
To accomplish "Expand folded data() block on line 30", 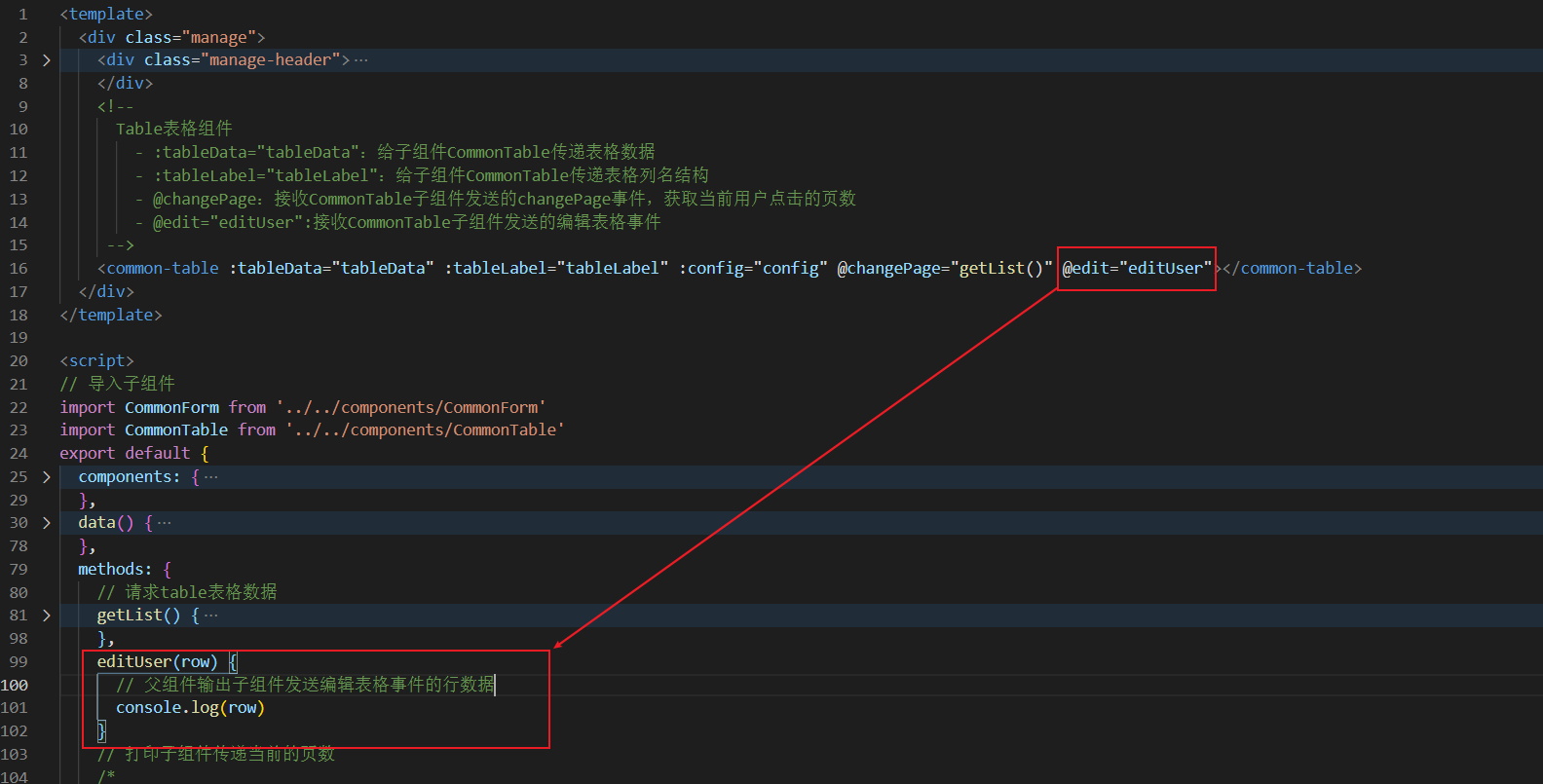I will 46,523.
